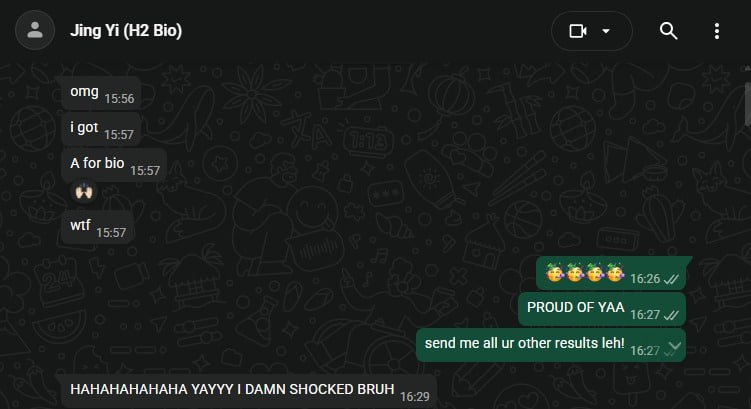Image resolution: width=751 pixels, height=409 pixels.
Task: Select the 'omg' message bubble
Action: (x=102, y=92)
